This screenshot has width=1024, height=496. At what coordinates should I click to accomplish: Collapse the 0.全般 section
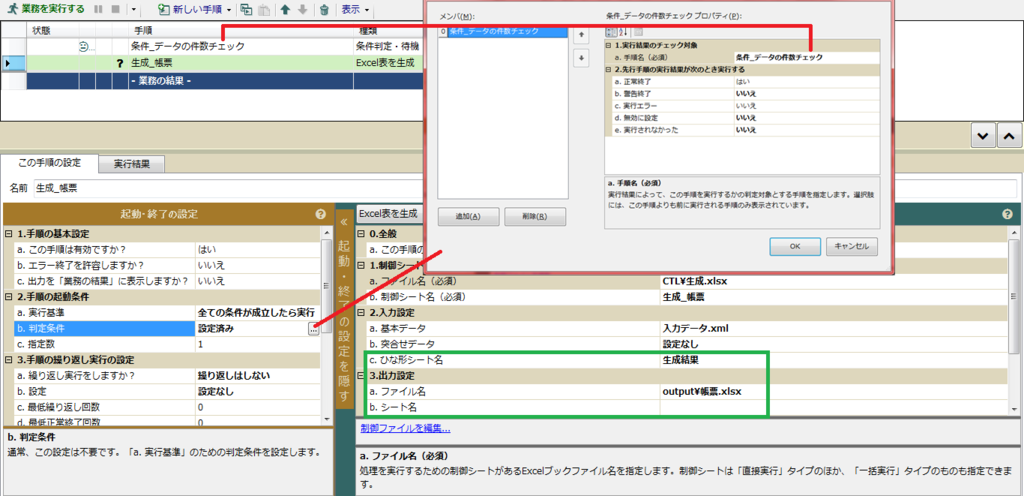(x=361, y=234)
